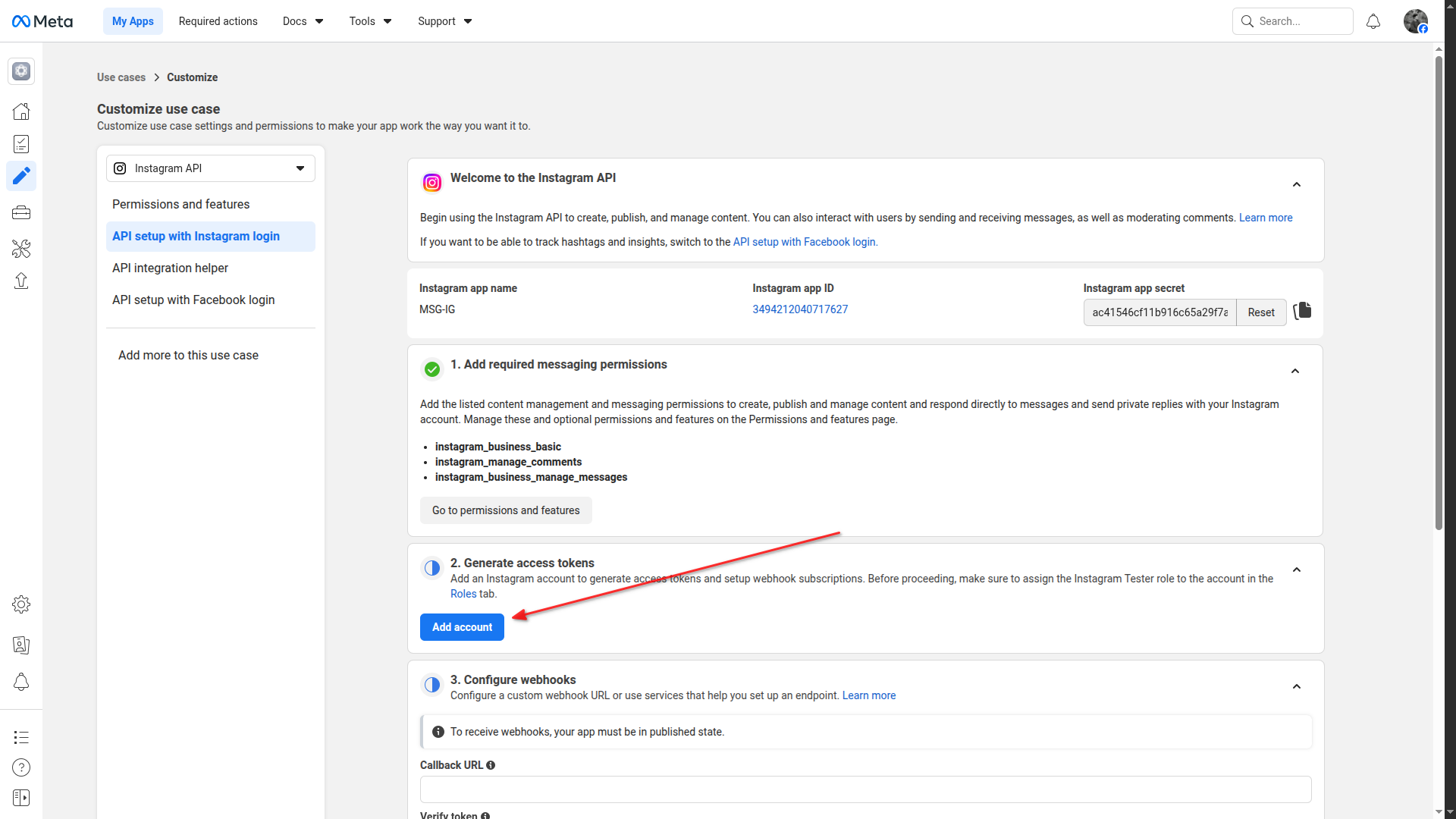The height and width of the screenshot is (819, 1456).
Task: Click the Callback URL info icon
Action: [491, 765]
